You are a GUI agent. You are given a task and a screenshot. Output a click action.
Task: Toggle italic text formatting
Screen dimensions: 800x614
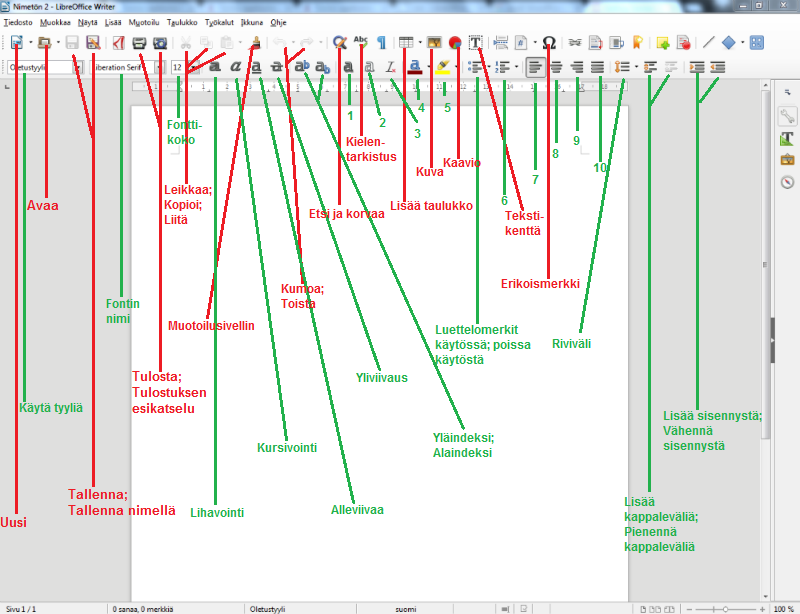click(235, 67)
